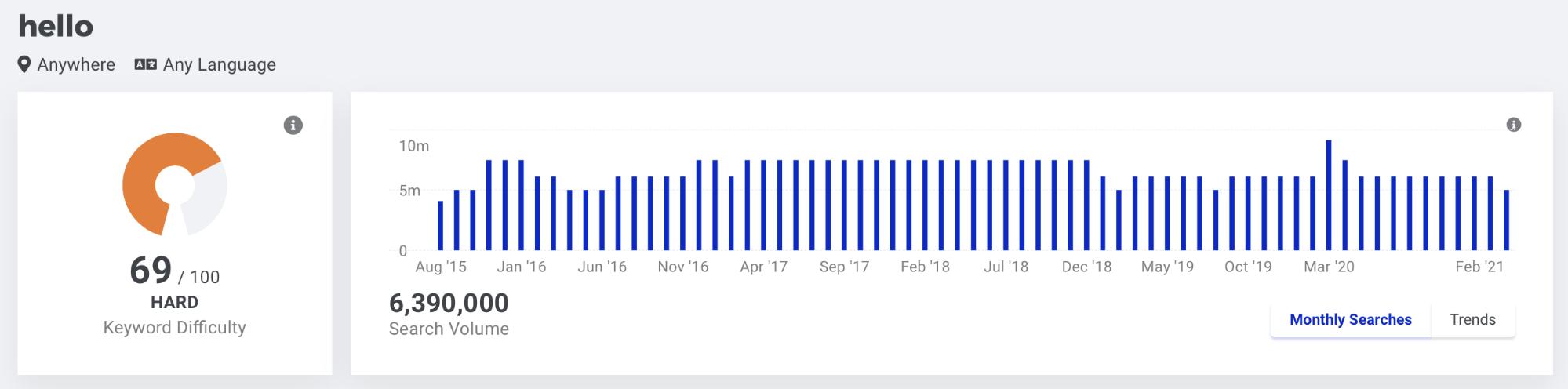Viewport: 1568px width, 389px height.
Task: Open the search volume chart info icon
Action: click(1514, 125)
